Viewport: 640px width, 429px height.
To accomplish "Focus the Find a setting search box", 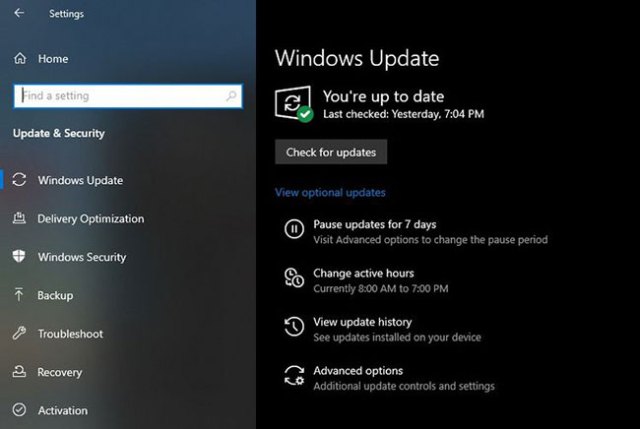I will click(128, 96).
